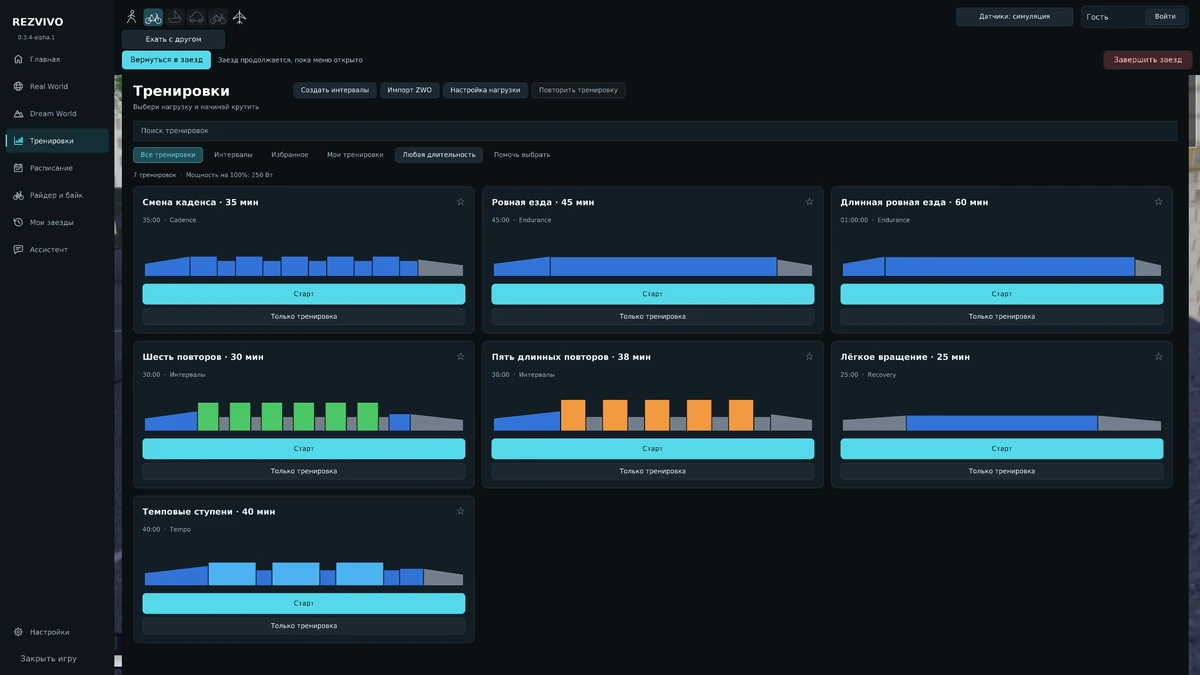Click the Импорт ZWO button
Screen dimensions: 1200x675
pos(410,90)
